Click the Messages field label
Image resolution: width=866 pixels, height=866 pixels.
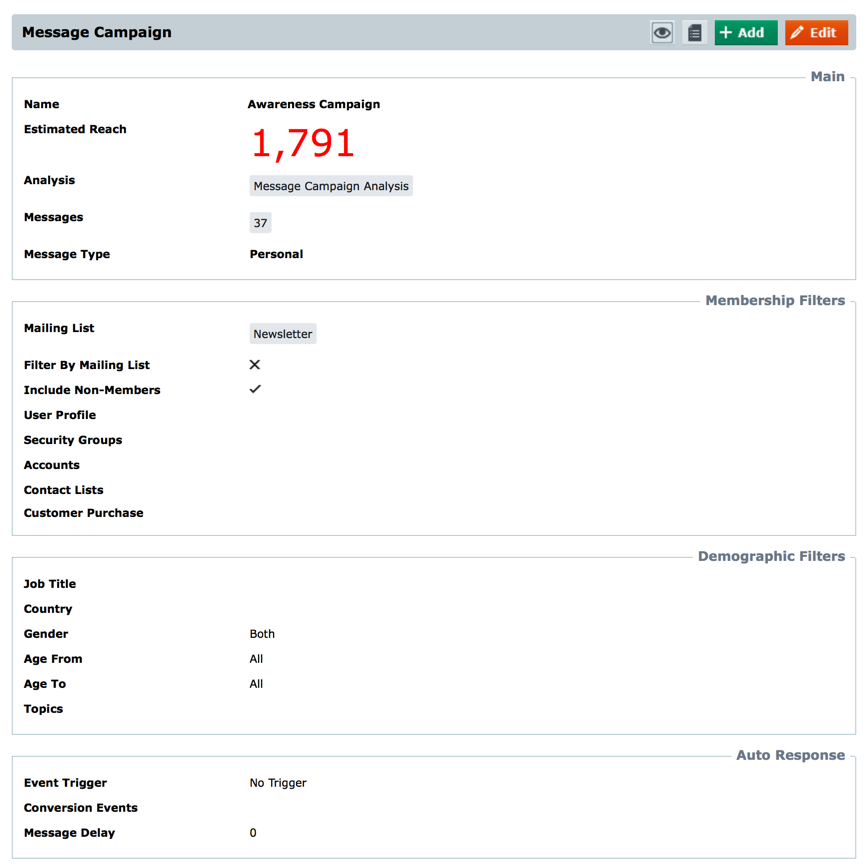pyautogui.click(x=54, y=217)
